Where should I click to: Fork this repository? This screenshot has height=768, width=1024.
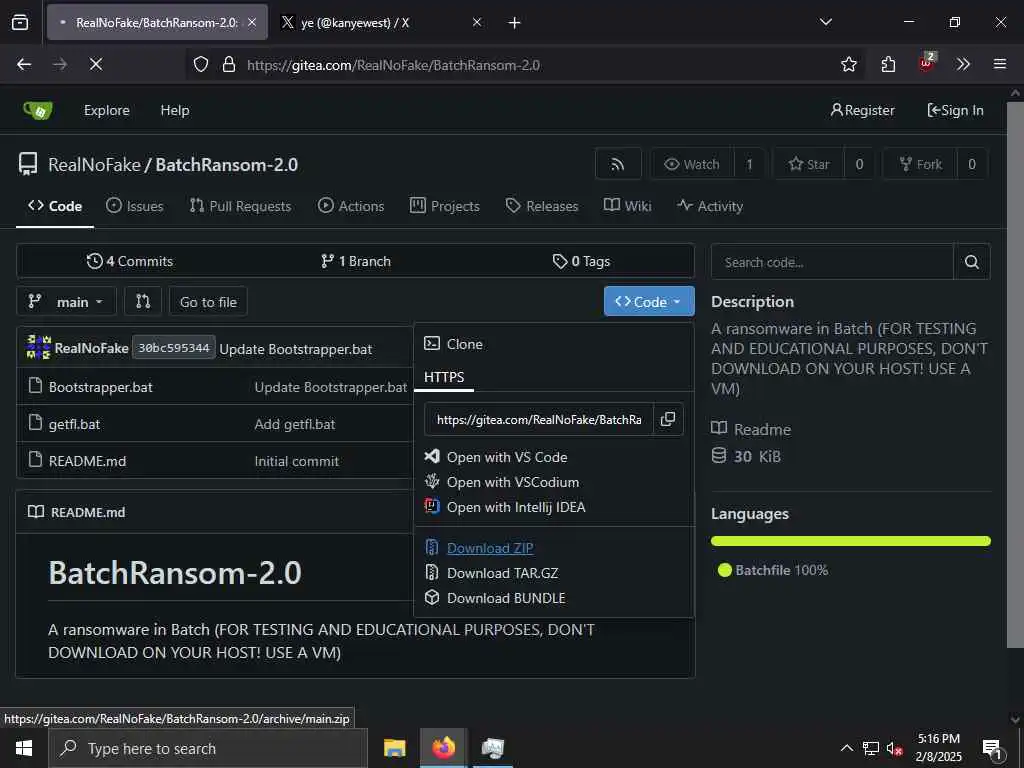[x=920, y=164]
